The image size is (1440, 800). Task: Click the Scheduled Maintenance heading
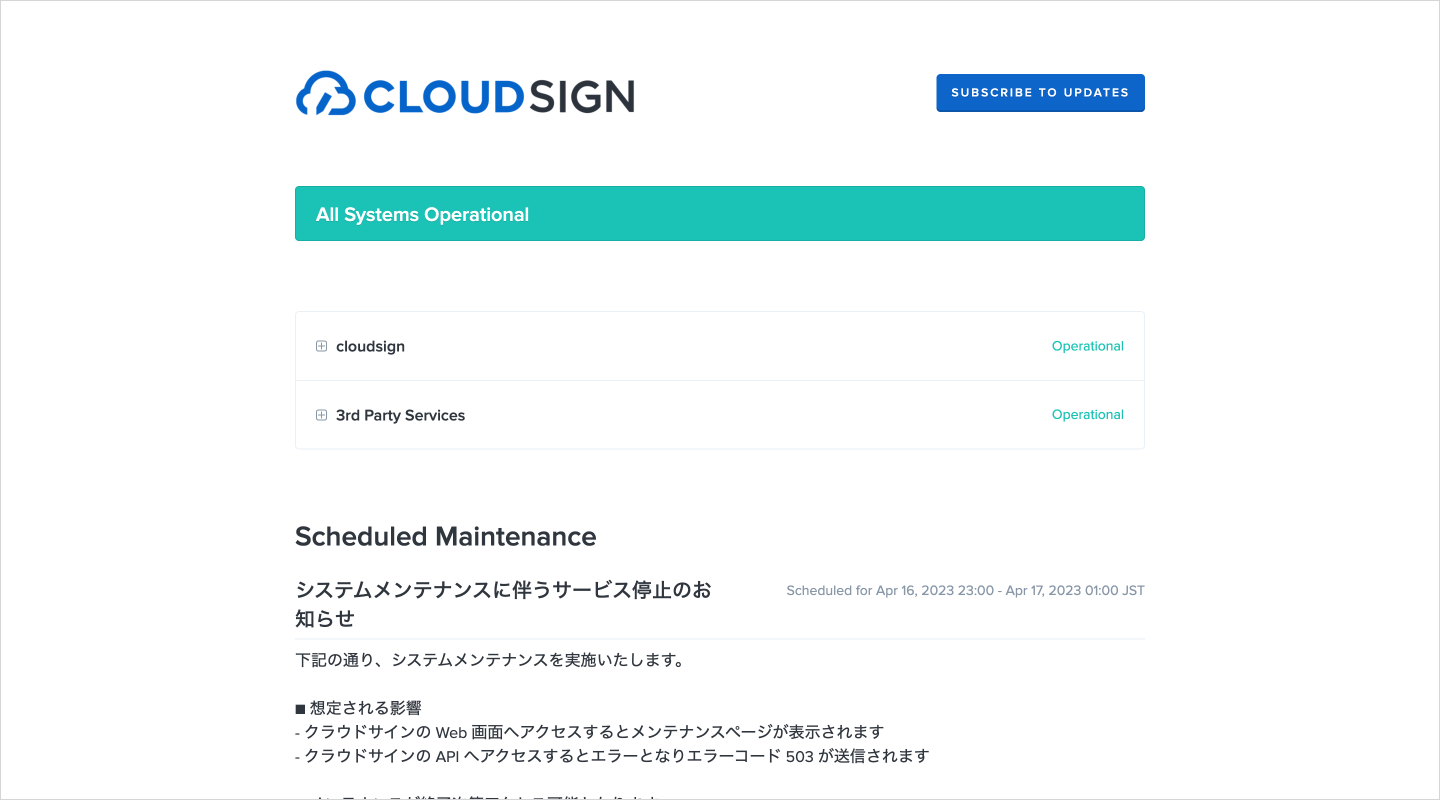pyautogui.click(x=445, y=537)
